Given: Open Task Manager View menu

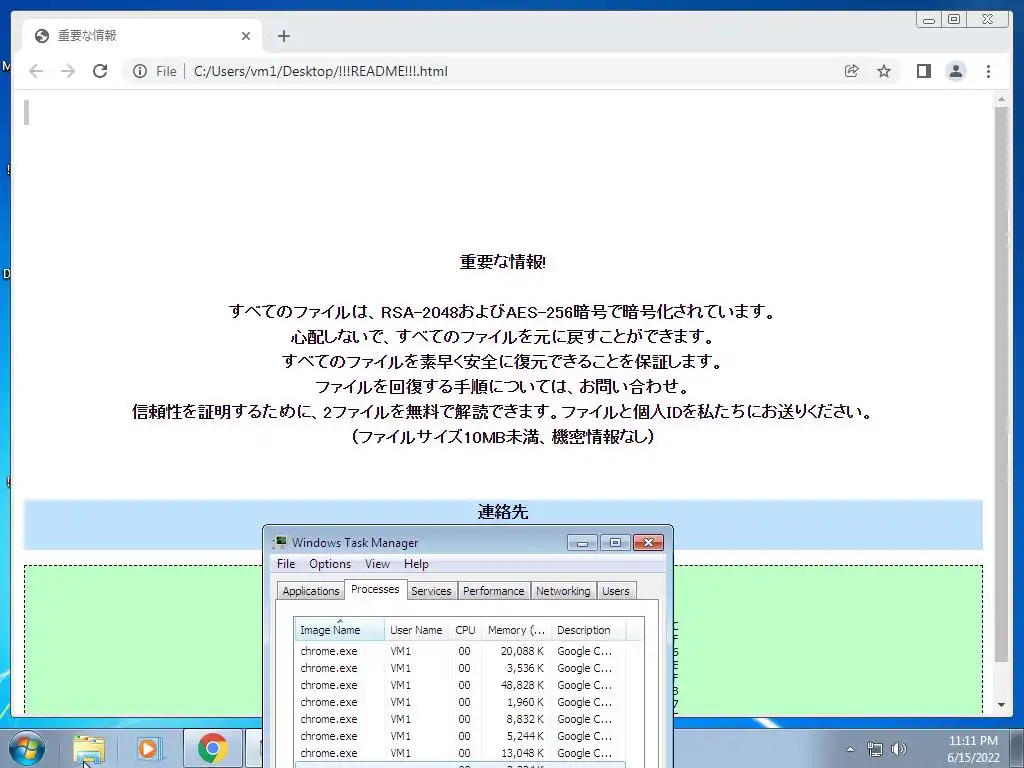Looking at the screenshot, I should [x=377, y=564].
